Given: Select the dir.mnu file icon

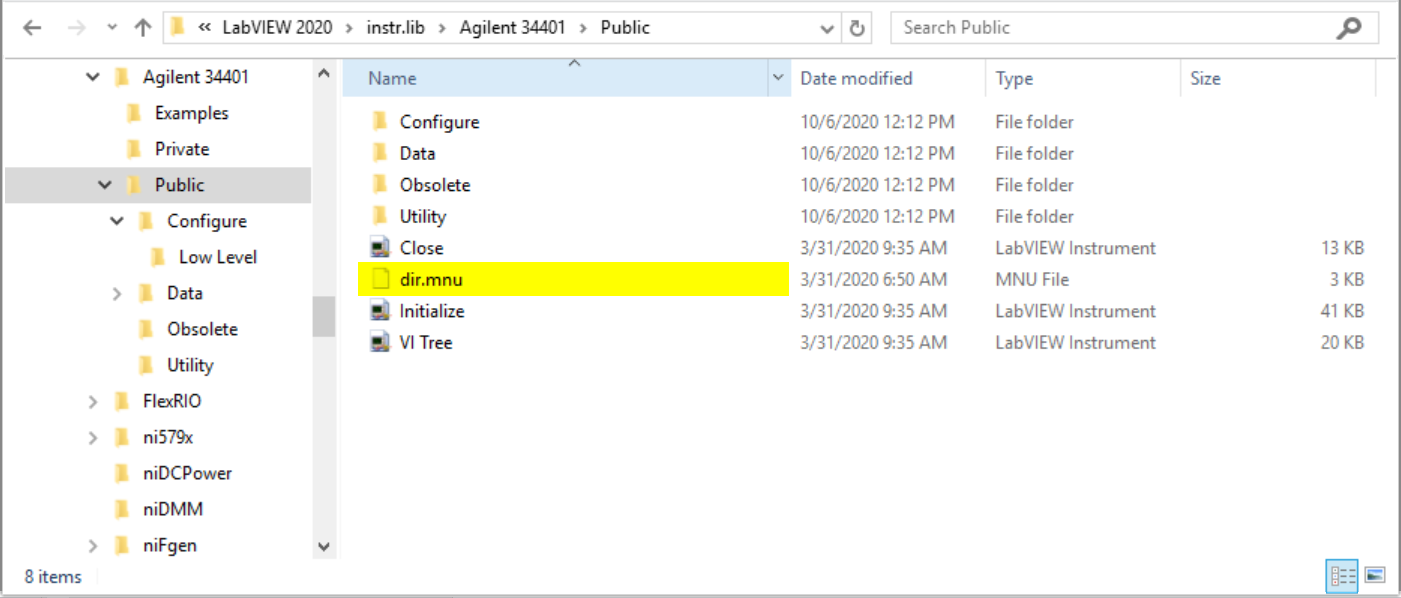Looking at the screenshot, I should pyautogui.click(x=380, y=279).
